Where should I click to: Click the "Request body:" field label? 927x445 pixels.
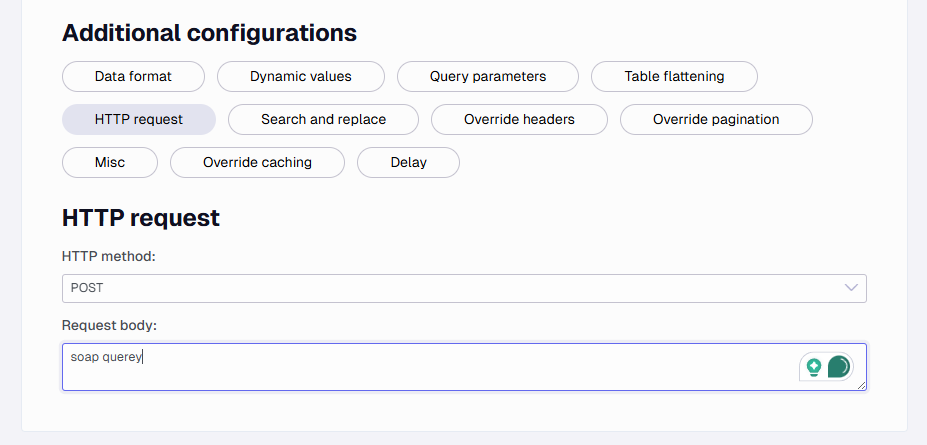pyautogui.click(x=109, y=326)
